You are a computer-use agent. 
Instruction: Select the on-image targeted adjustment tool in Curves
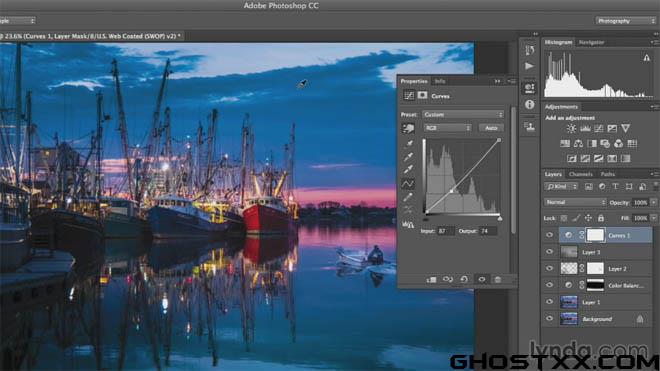pos(408,128)
